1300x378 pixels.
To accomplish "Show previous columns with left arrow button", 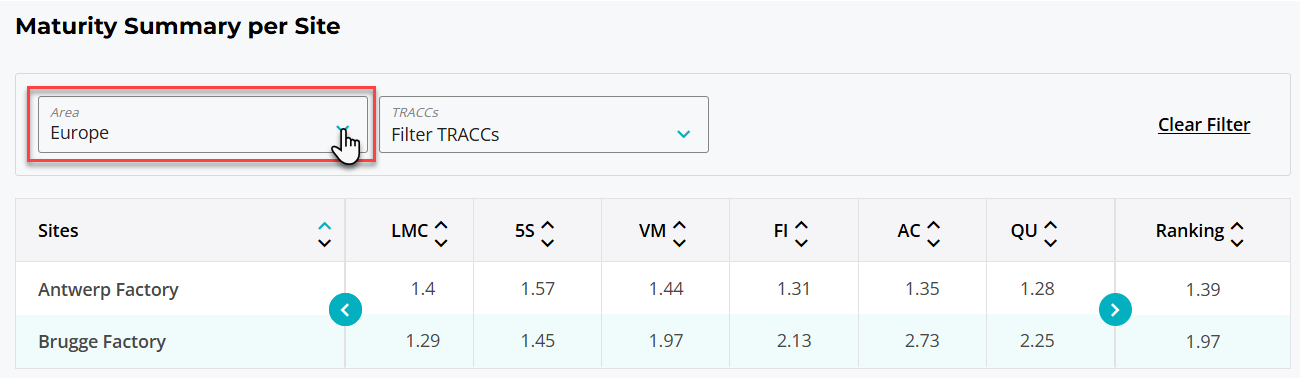I will click(345, 310).
